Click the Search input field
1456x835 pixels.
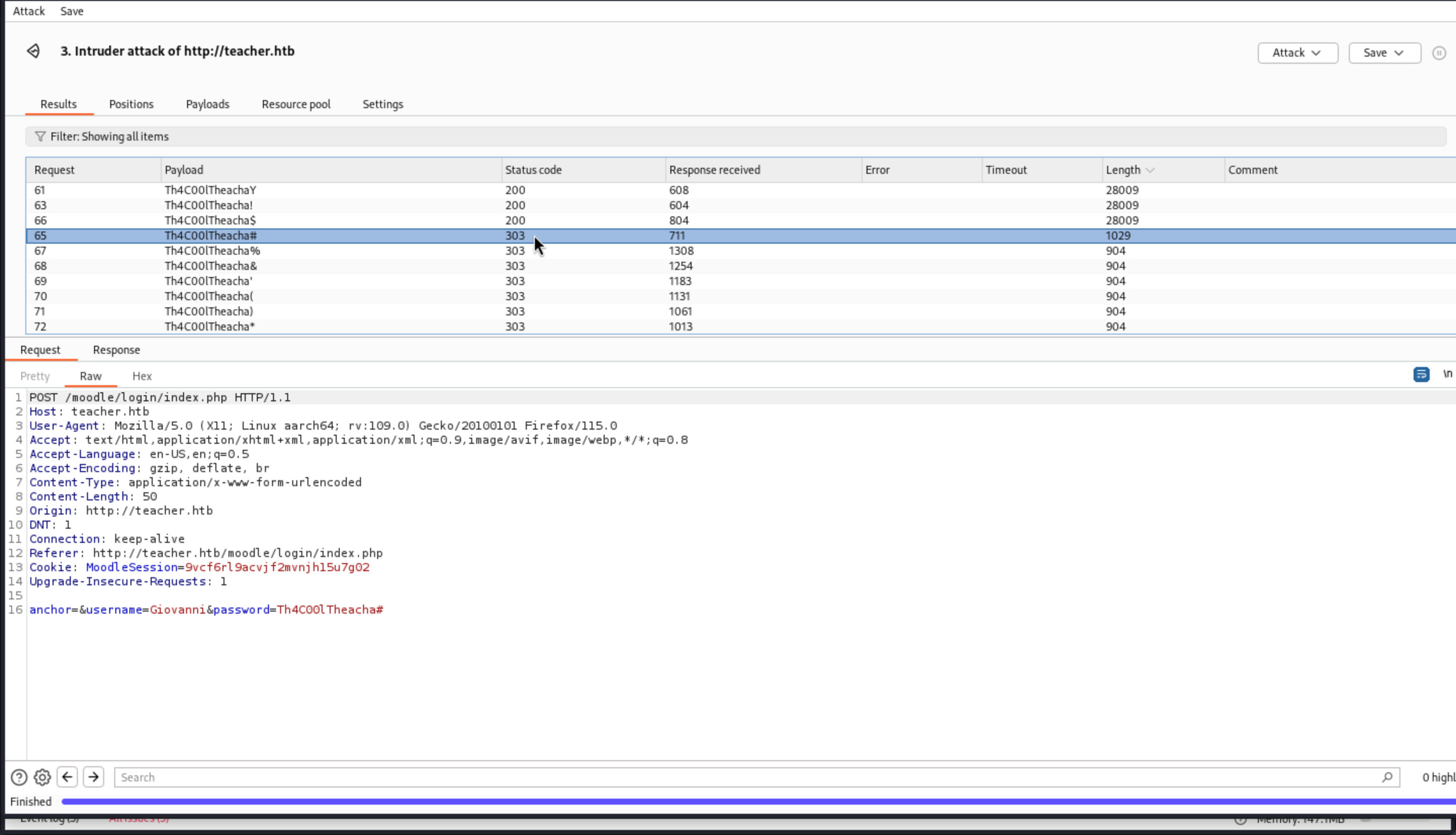point(746,777)
